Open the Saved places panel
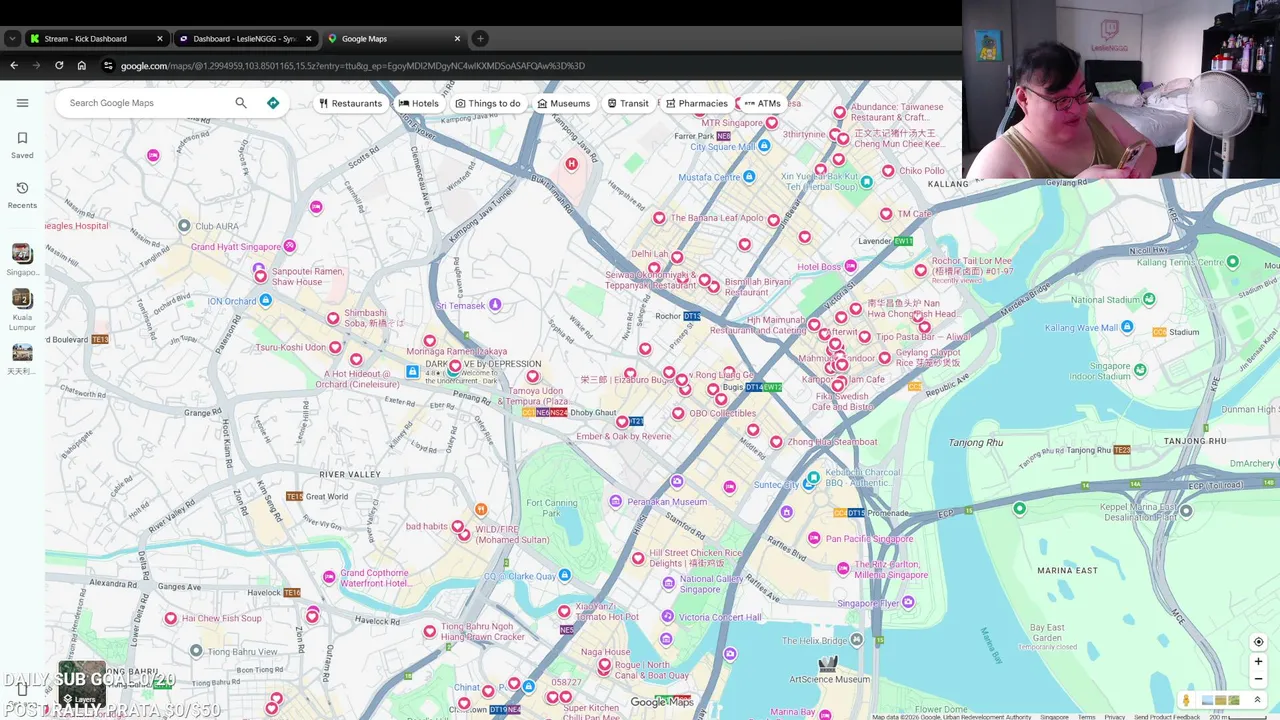This screenshot has height=720, width=1280. point(22,145)
